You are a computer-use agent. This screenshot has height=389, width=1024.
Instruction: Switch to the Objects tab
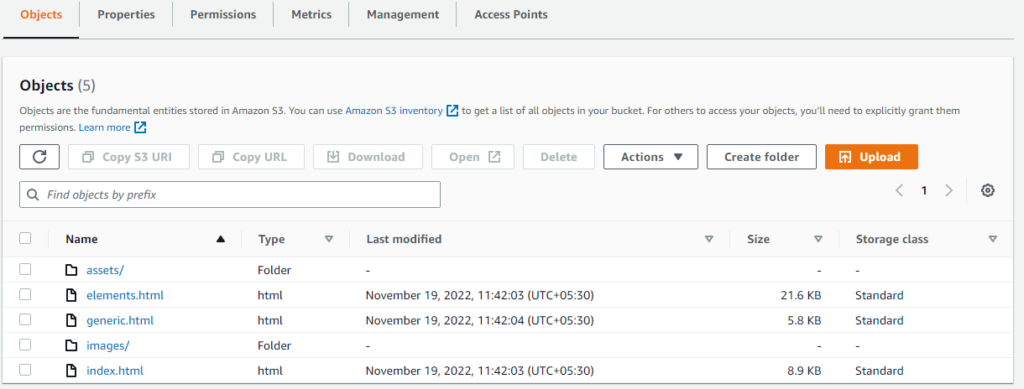41,14
